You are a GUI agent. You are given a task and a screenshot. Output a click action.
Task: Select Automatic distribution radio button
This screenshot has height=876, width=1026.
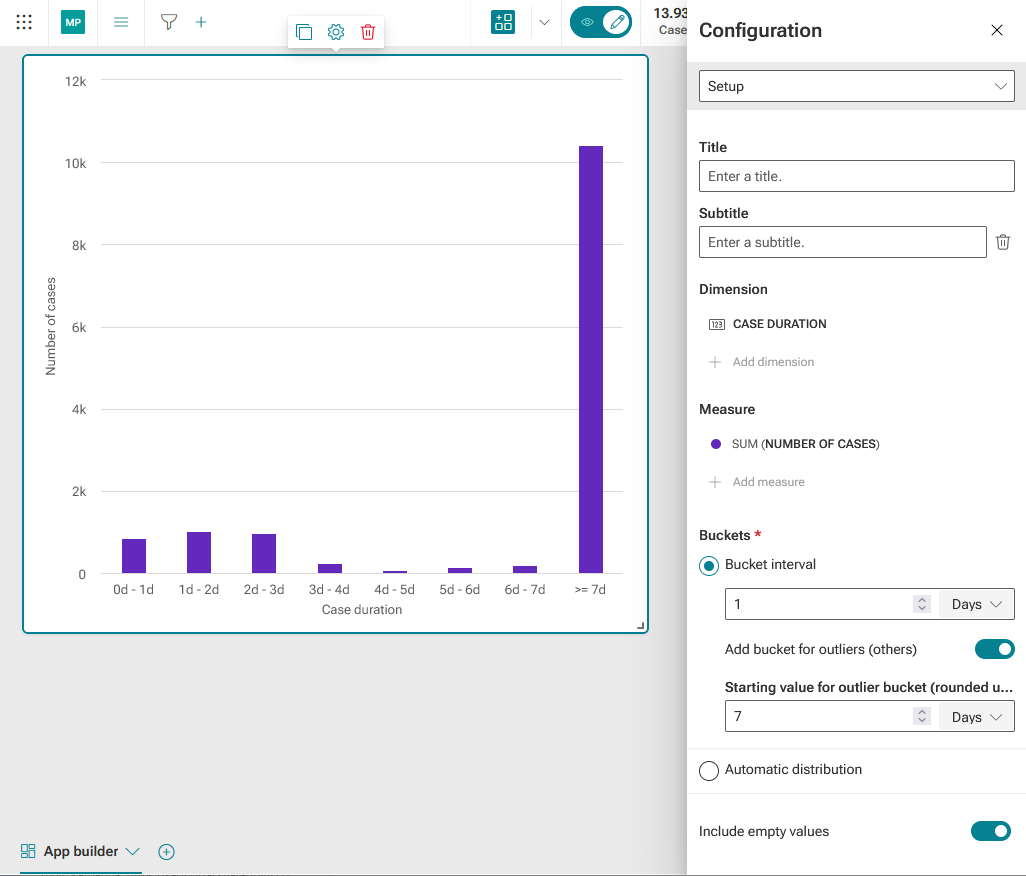(709, 770)
